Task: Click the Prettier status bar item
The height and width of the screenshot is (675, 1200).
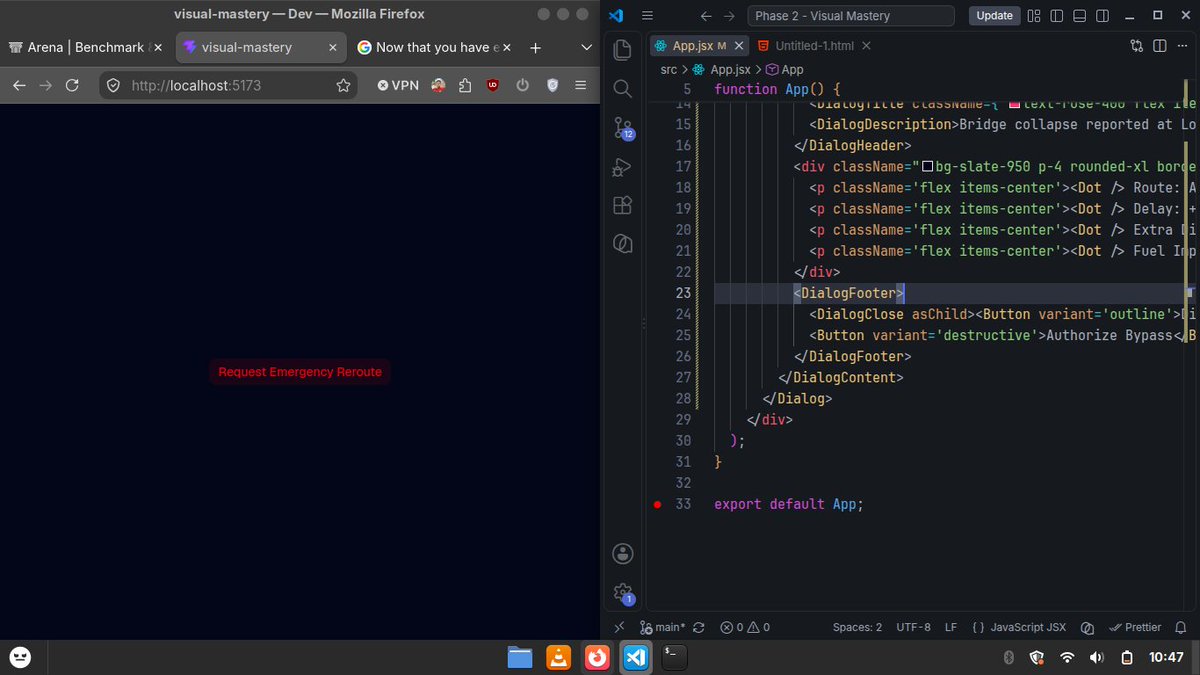Action: [1136, 627]
